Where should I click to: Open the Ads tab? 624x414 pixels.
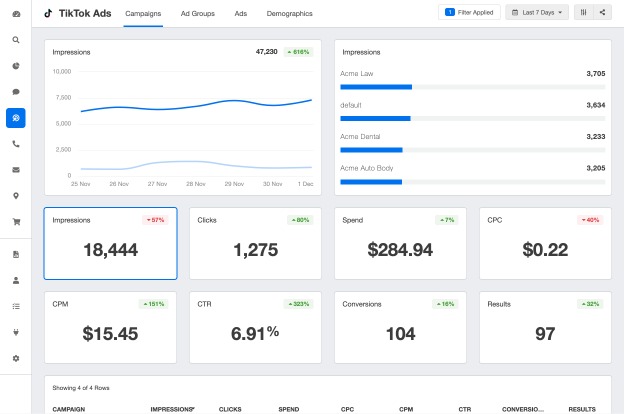coord(240,14)
